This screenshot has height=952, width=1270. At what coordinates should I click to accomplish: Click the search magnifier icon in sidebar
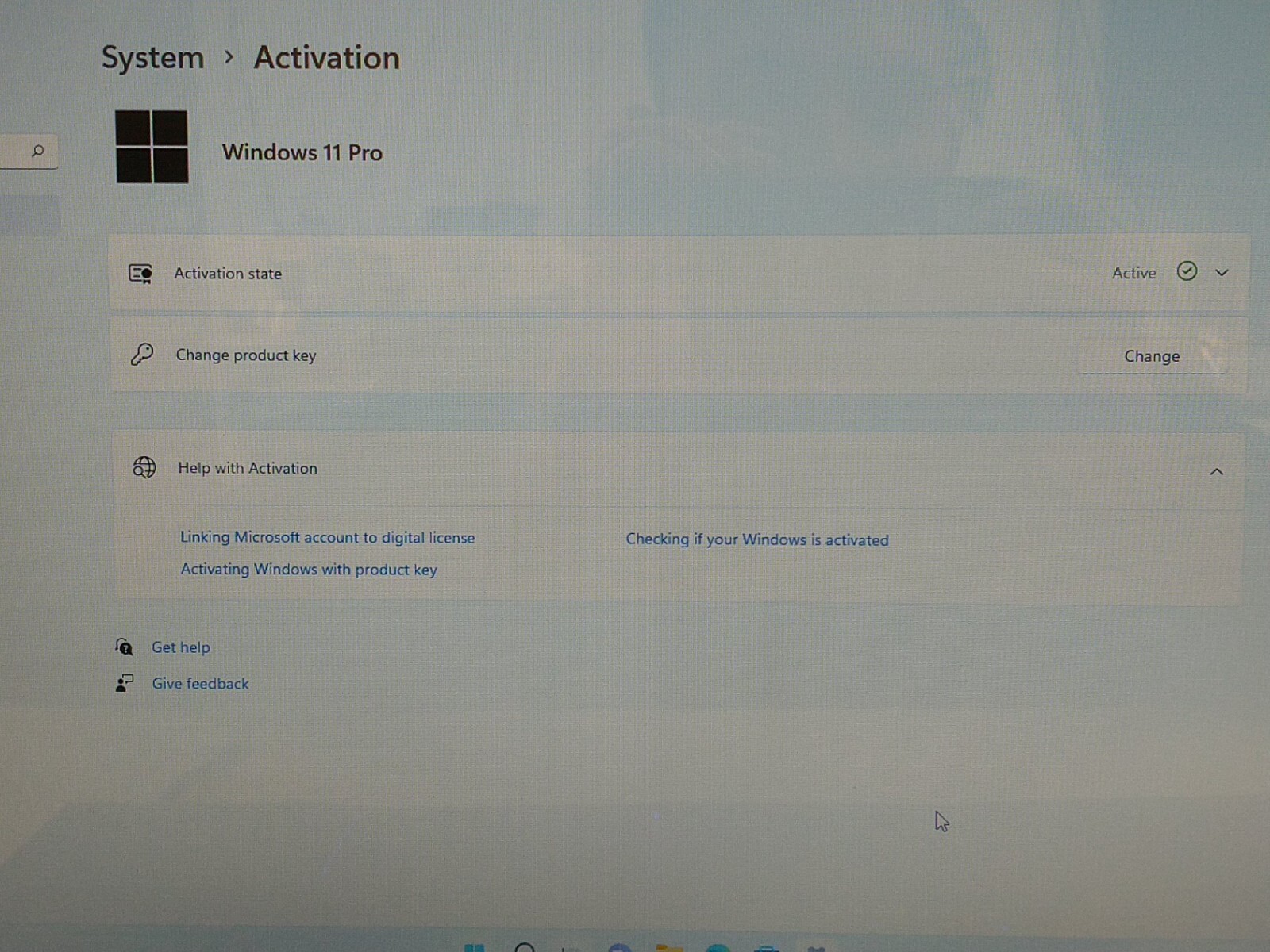[x=37, y=151]
